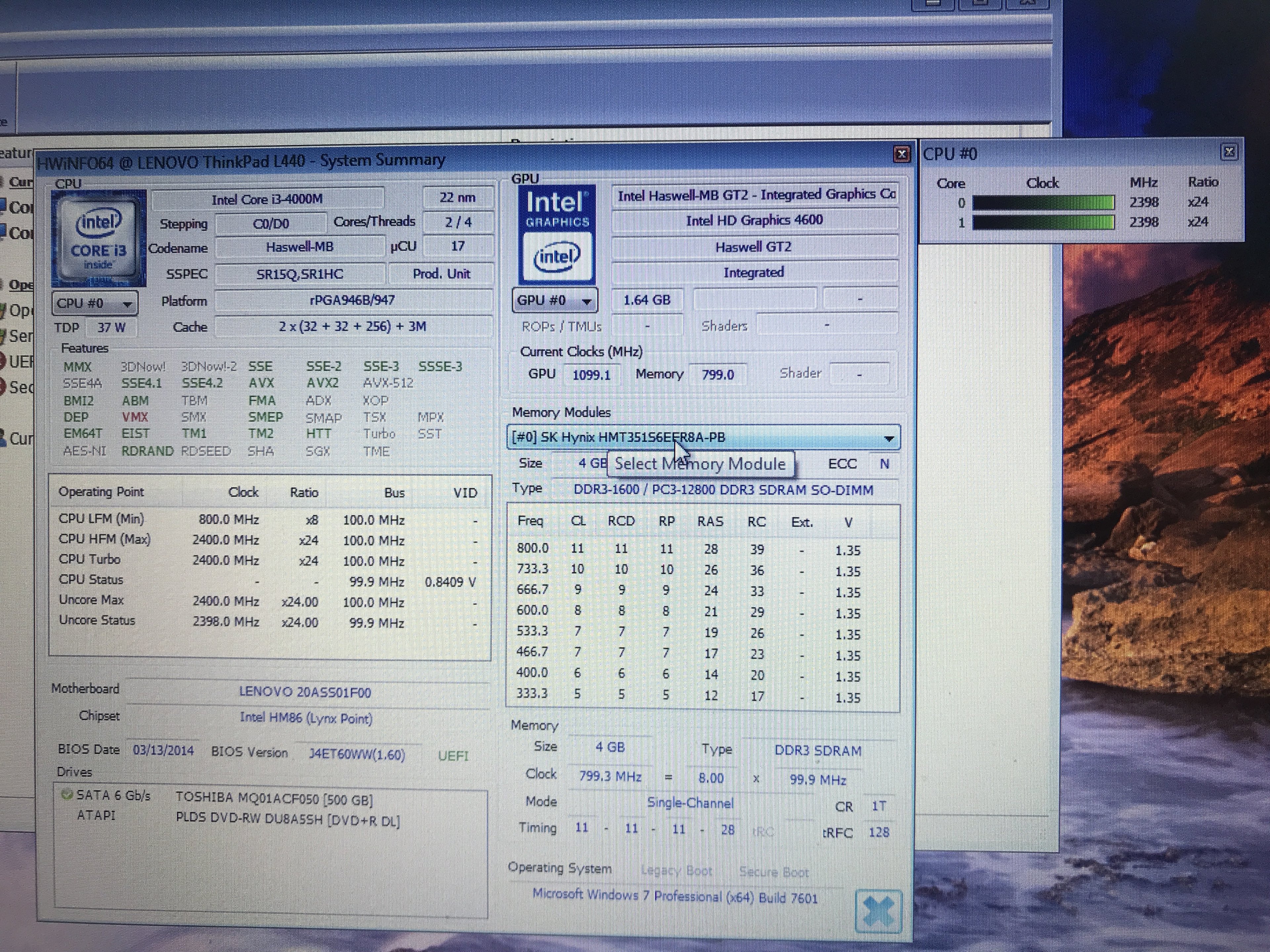
Task: Click the Intel Graphics logo image
Action: click(556, 235)
